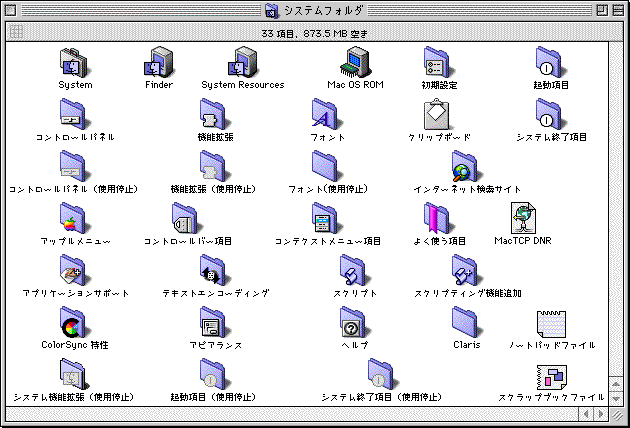The height and width of the screenshot is (428, 630).
Task: Click the vertical scrollbar down arrow
Action: [x=616, y=399]
